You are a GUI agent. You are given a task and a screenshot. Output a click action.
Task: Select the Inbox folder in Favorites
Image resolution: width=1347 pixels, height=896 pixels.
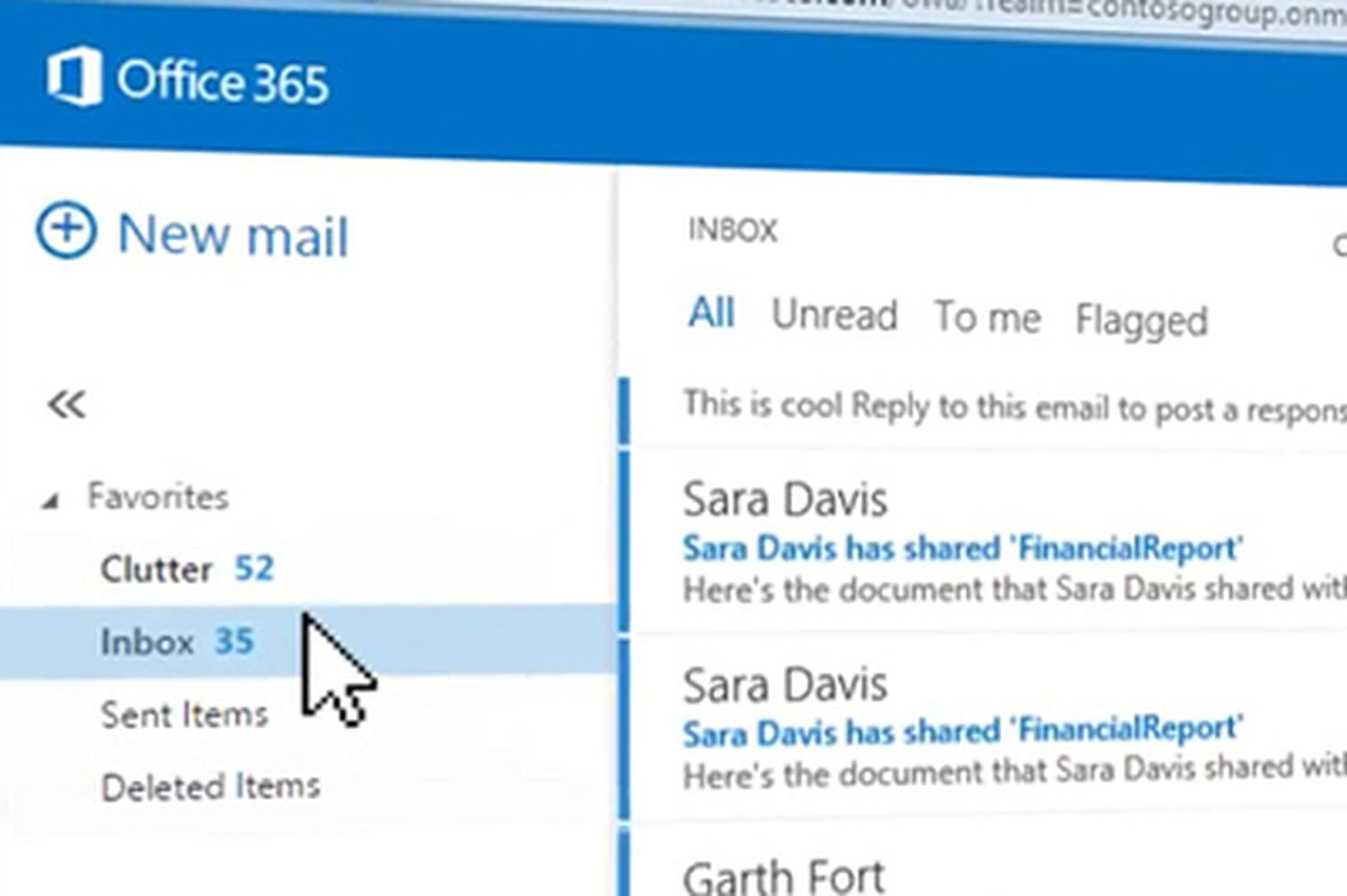(308, 641)
